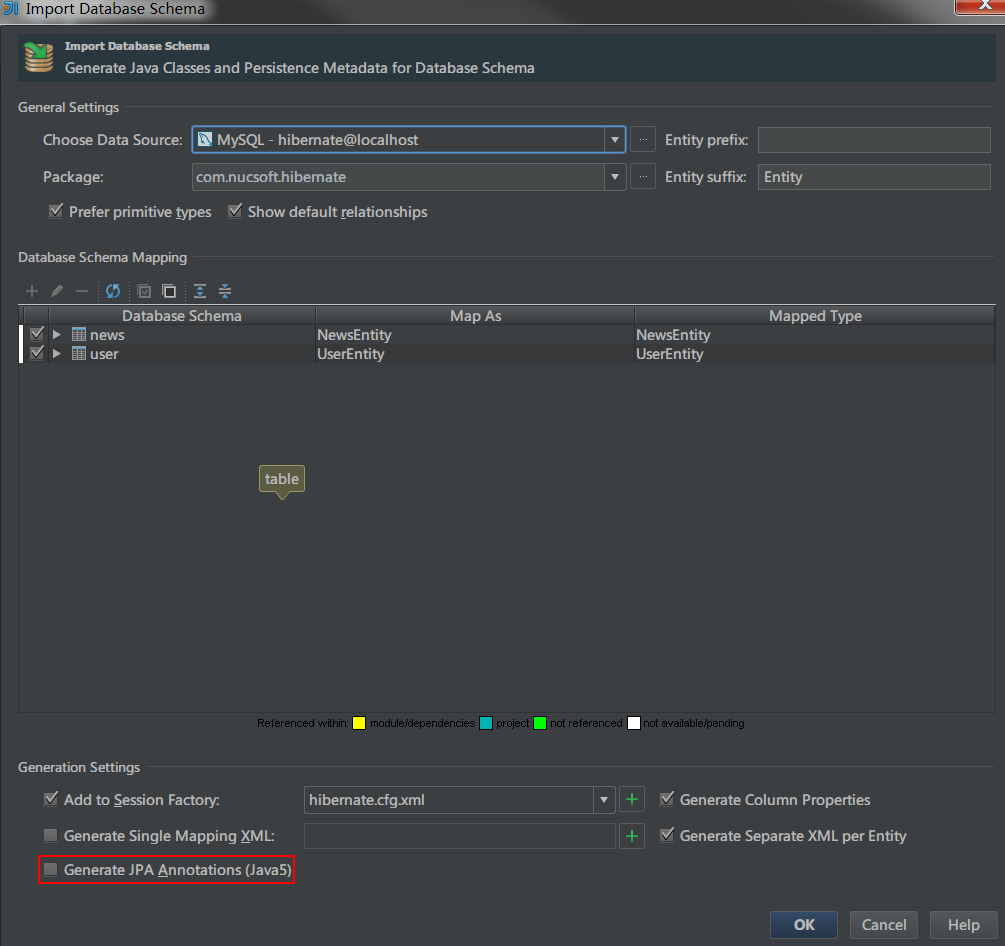1005x946 pixels.
Task: Open the package browse (…) button
Action: tap(643, 177)
